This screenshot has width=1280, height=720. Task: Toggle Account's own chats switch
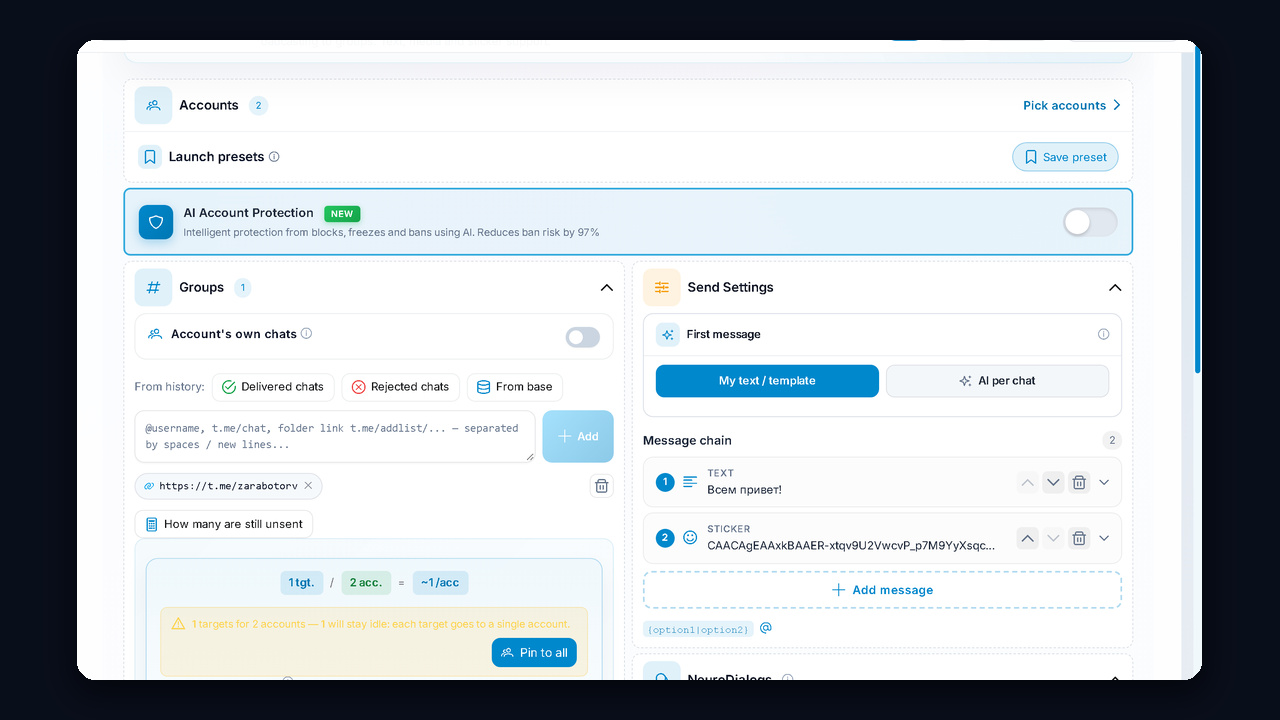[x=583, y=337]
